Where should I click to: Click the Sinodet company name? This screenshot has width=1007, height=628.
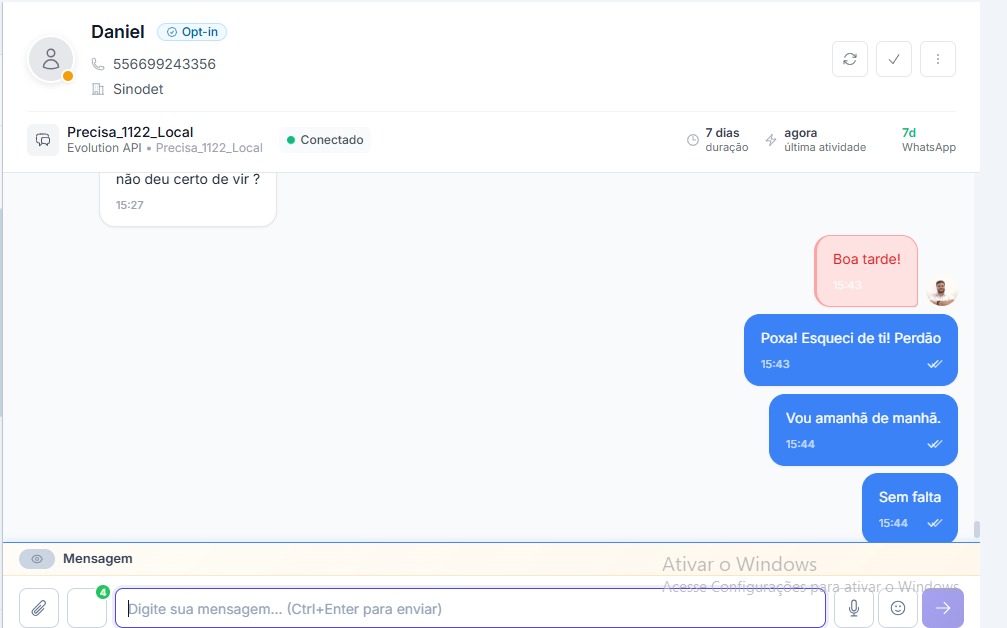coord(138,89)
